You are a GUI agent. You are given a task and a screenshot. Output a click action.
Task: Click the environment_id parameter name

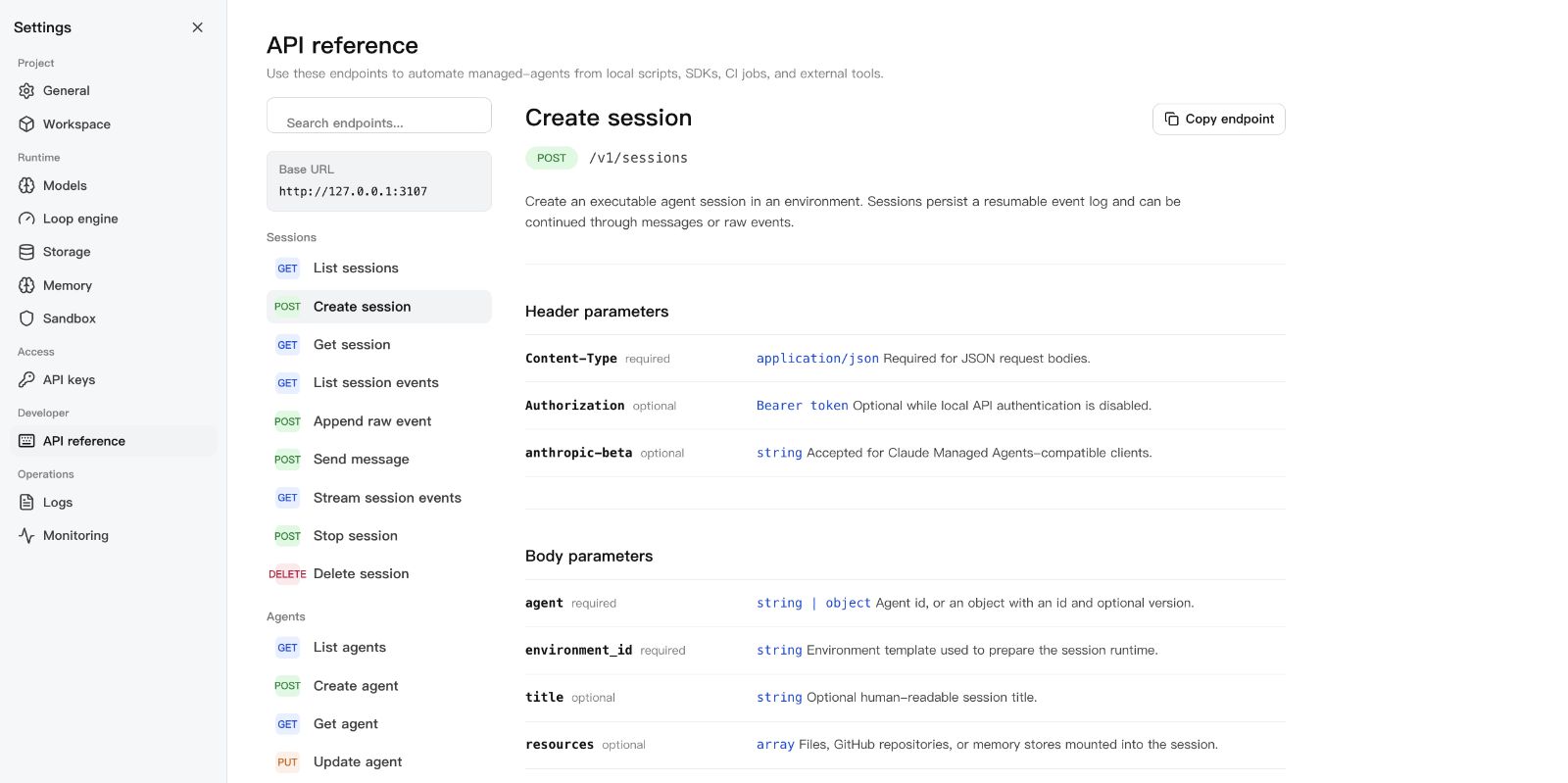click(x=579, y=651)
